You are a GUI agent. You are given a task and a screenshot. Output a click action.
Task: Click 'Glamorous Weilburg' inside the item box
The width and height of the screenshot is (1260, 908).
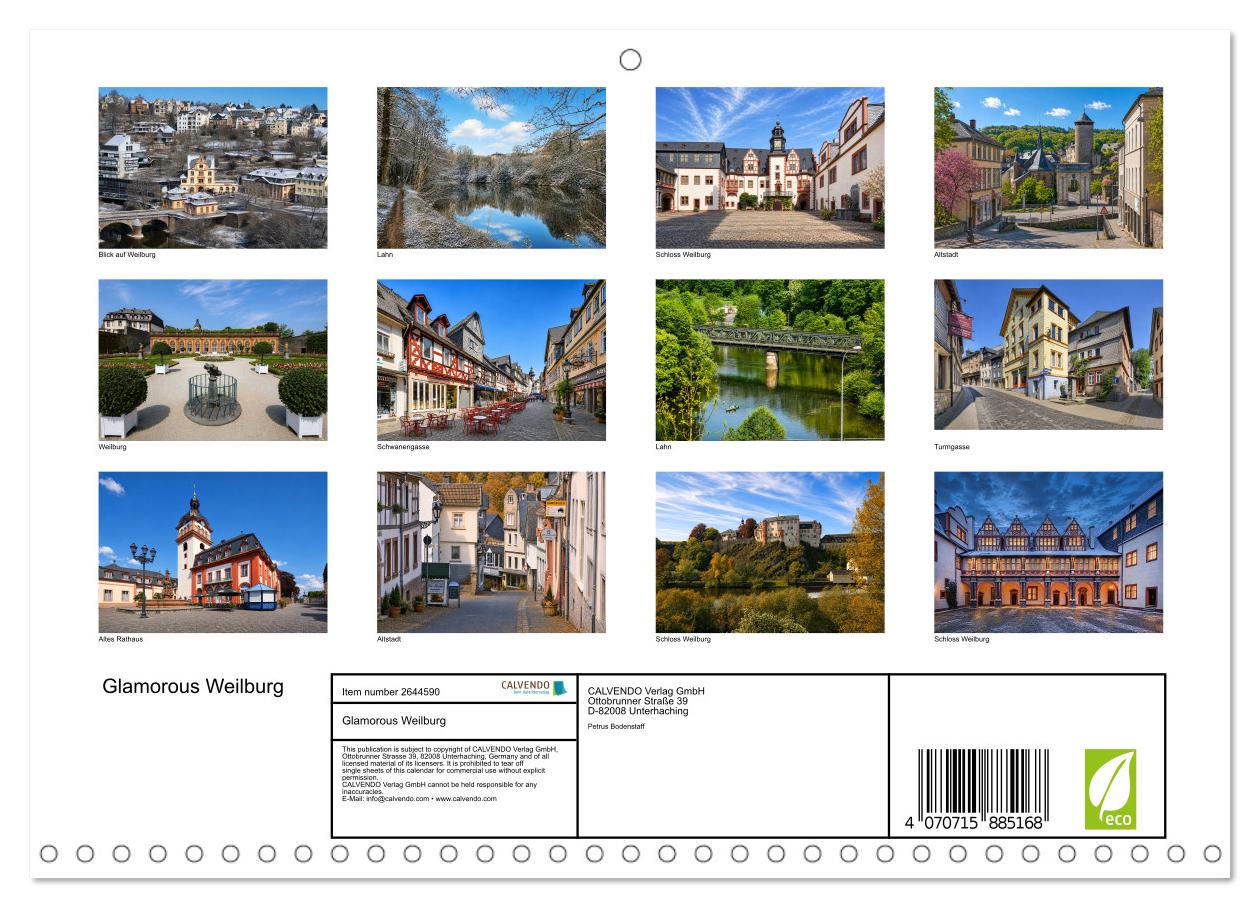(x=394, y=720)
